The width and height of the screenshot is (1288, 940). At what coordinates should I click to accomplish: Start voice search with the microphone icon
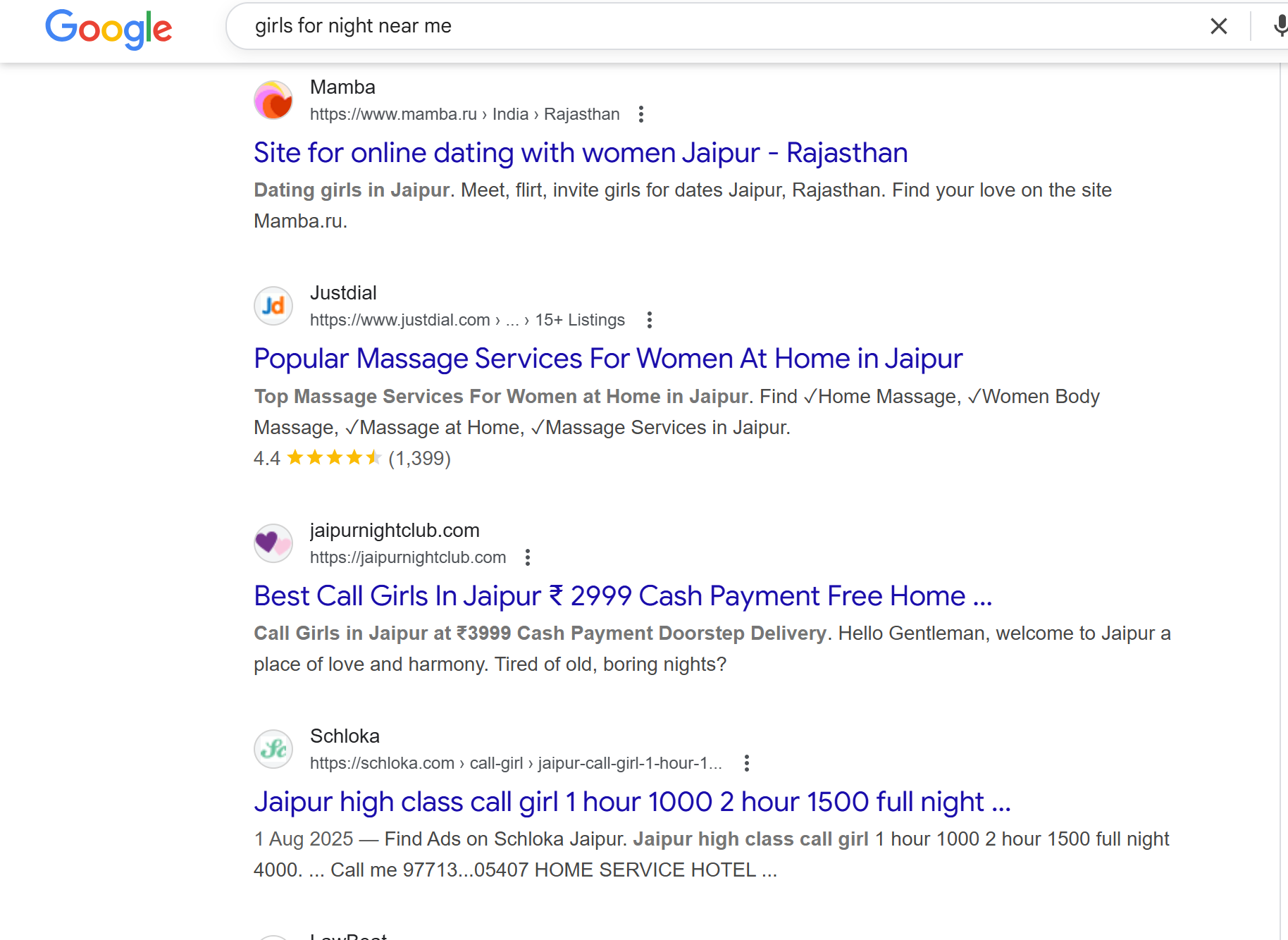(1280, 27)
